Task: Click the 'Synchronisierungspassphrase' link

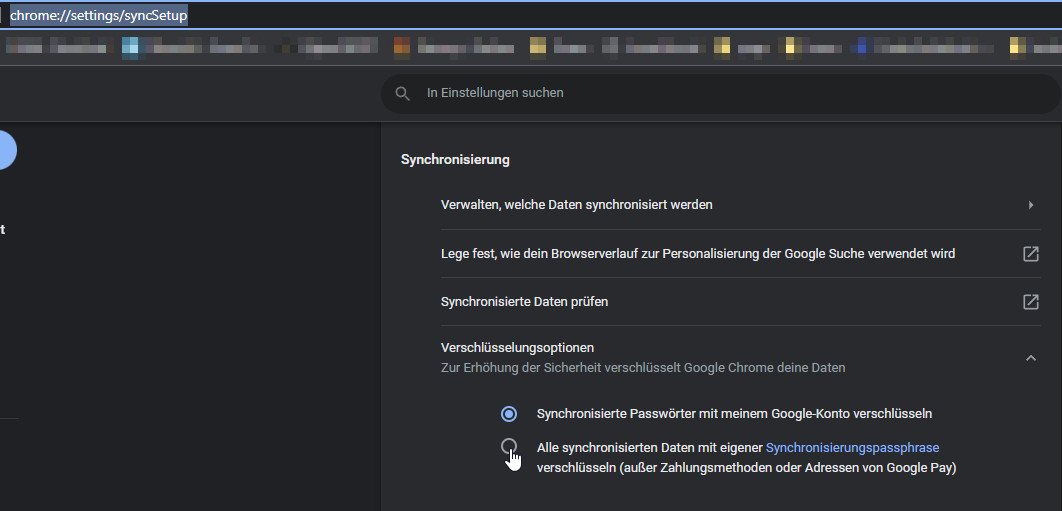Action: tap(852, 448)
